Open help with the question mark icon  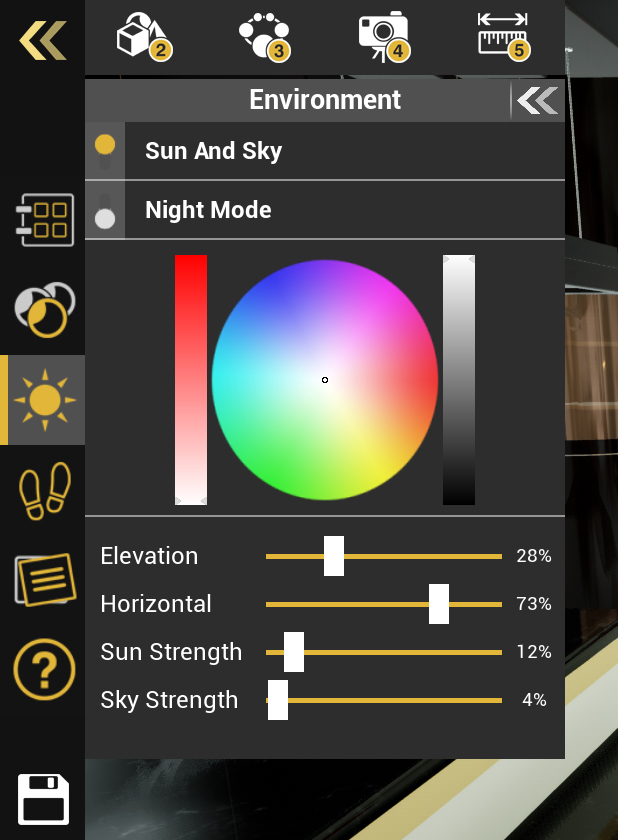[44, 669]
